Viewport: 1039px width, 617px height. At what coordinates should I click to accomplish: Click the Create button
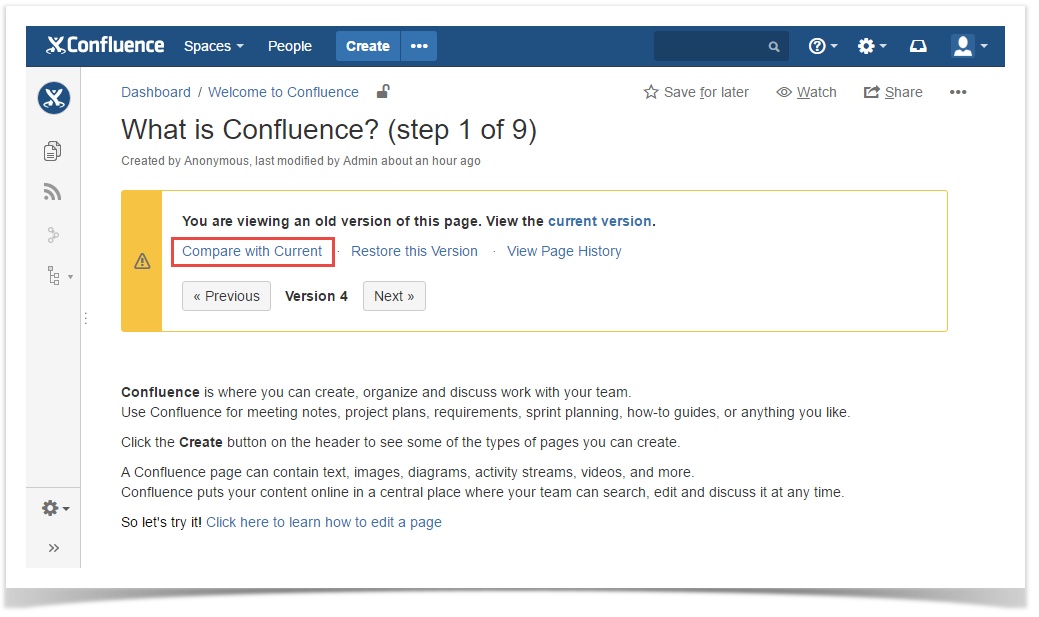[368, 46]
